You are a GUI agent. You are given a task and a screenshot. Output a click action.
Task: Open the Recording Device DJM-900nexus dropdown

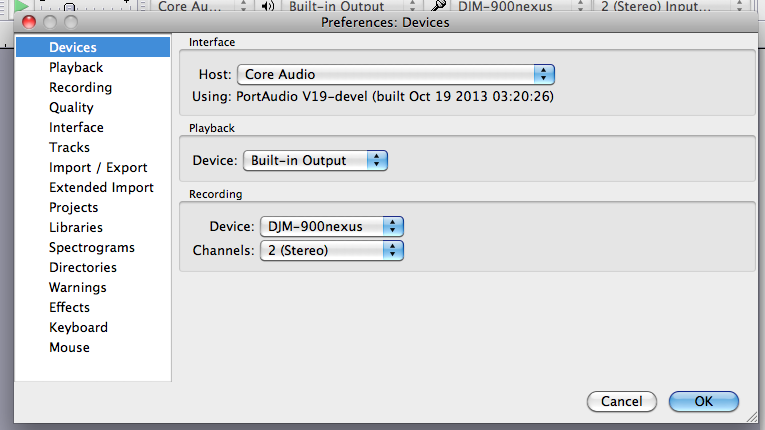(332, 227)
